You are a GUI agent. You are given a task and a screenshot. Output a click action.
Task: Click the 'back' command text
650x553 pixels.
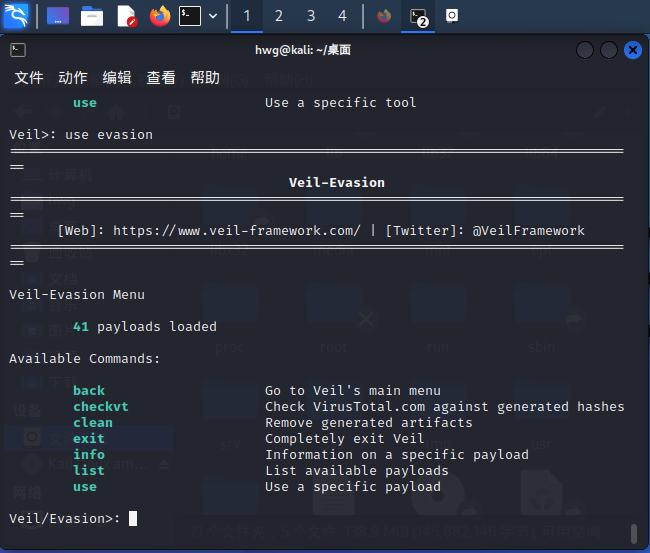coord(89,390)
